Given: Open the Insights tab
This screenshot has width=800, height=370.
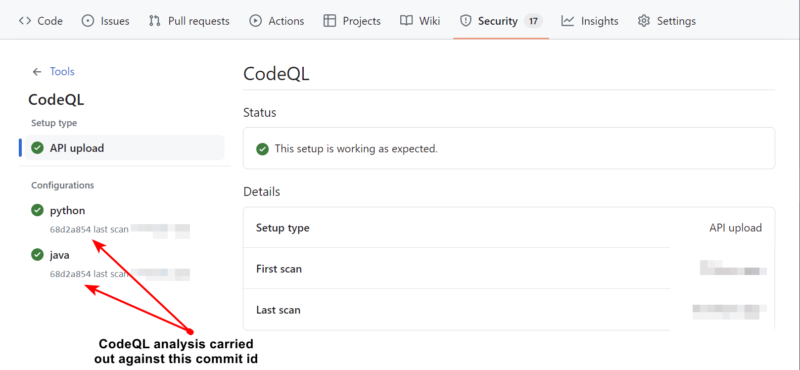Looking at the screenshot, I should 590,21.
